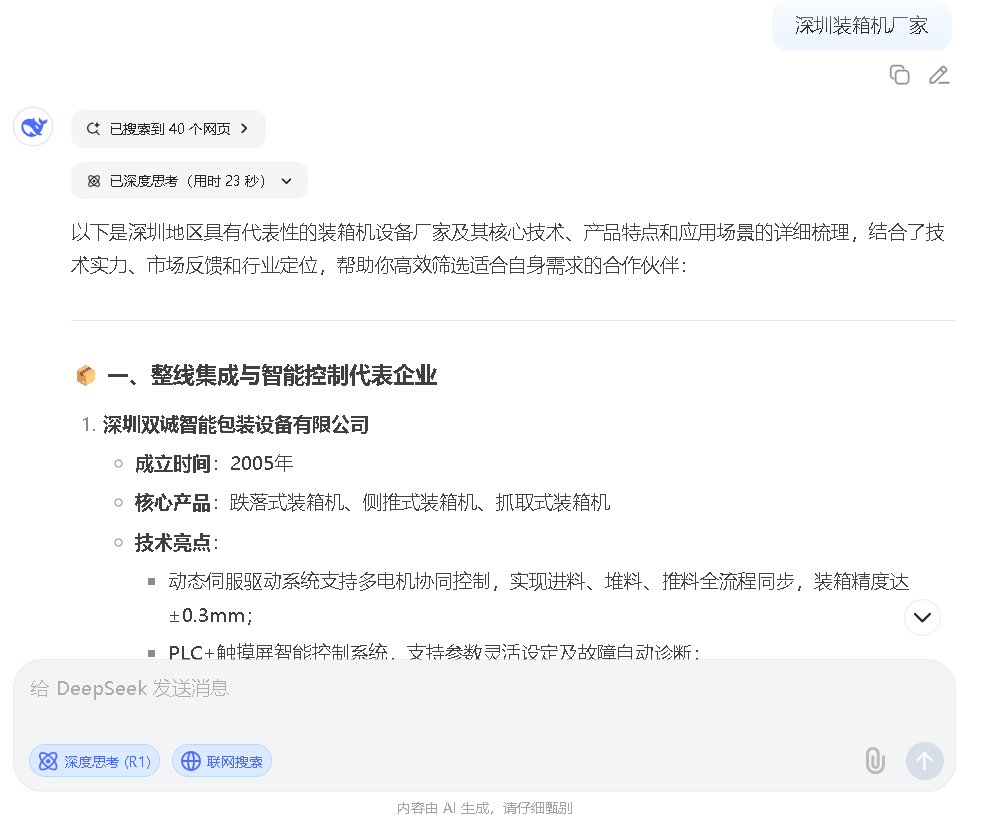
Task: Collapse the 已深度思考 (用时 23 秒) section
Action: (x=189, y=181)
